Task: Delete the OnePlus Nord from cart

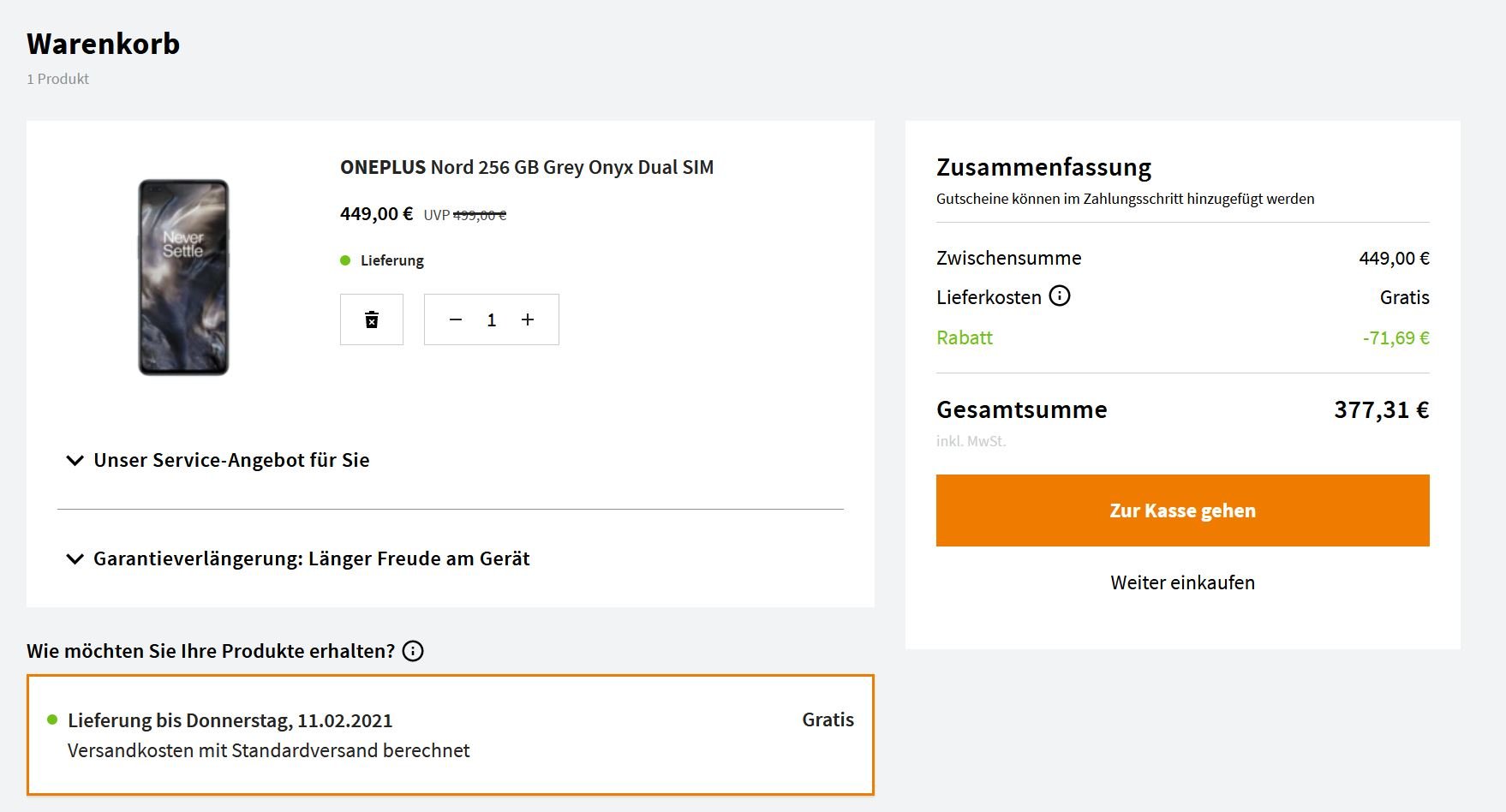Action: click(x=372, y=319)
